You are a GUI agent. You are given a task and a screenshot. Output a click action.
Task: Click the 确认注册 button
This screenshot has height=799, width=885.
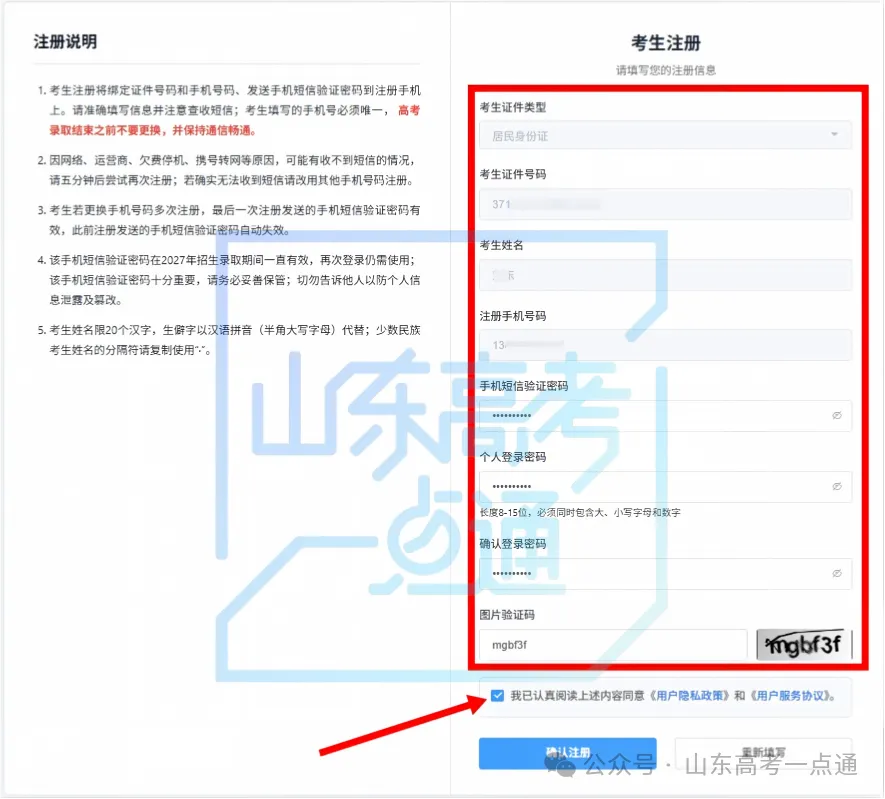567,753
